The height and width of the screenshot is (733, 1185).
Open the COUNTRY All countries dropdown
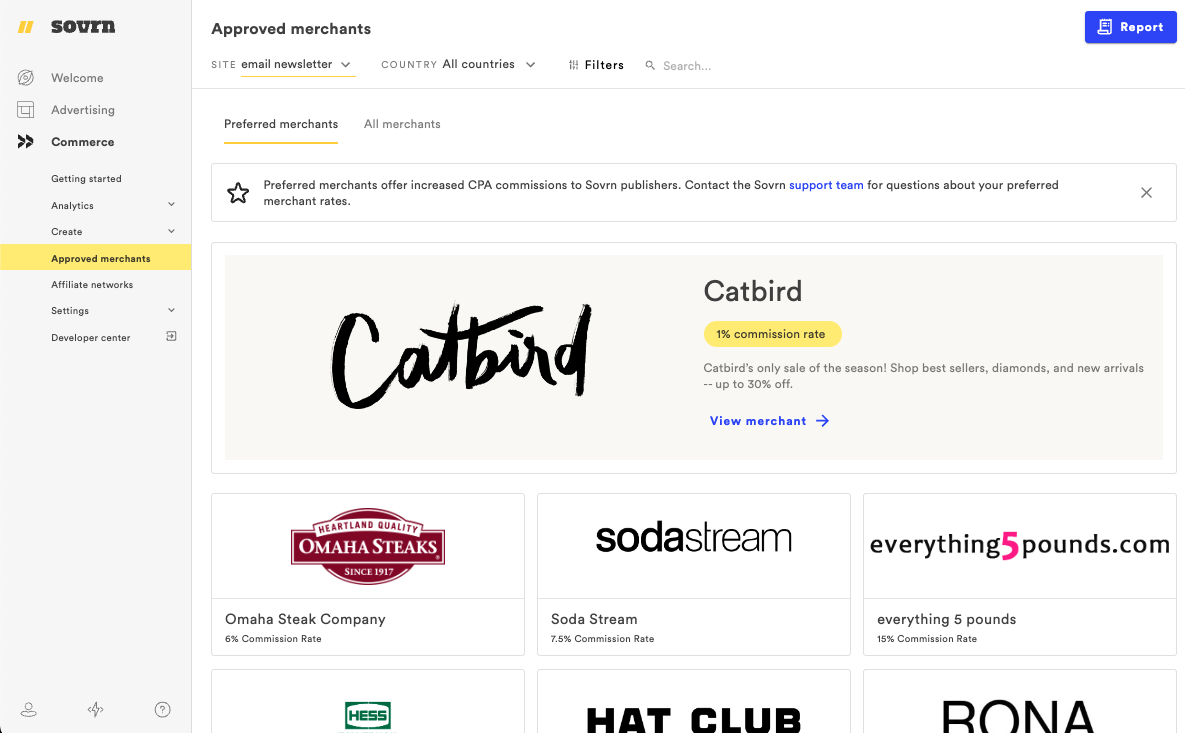(x=487, y=63)
